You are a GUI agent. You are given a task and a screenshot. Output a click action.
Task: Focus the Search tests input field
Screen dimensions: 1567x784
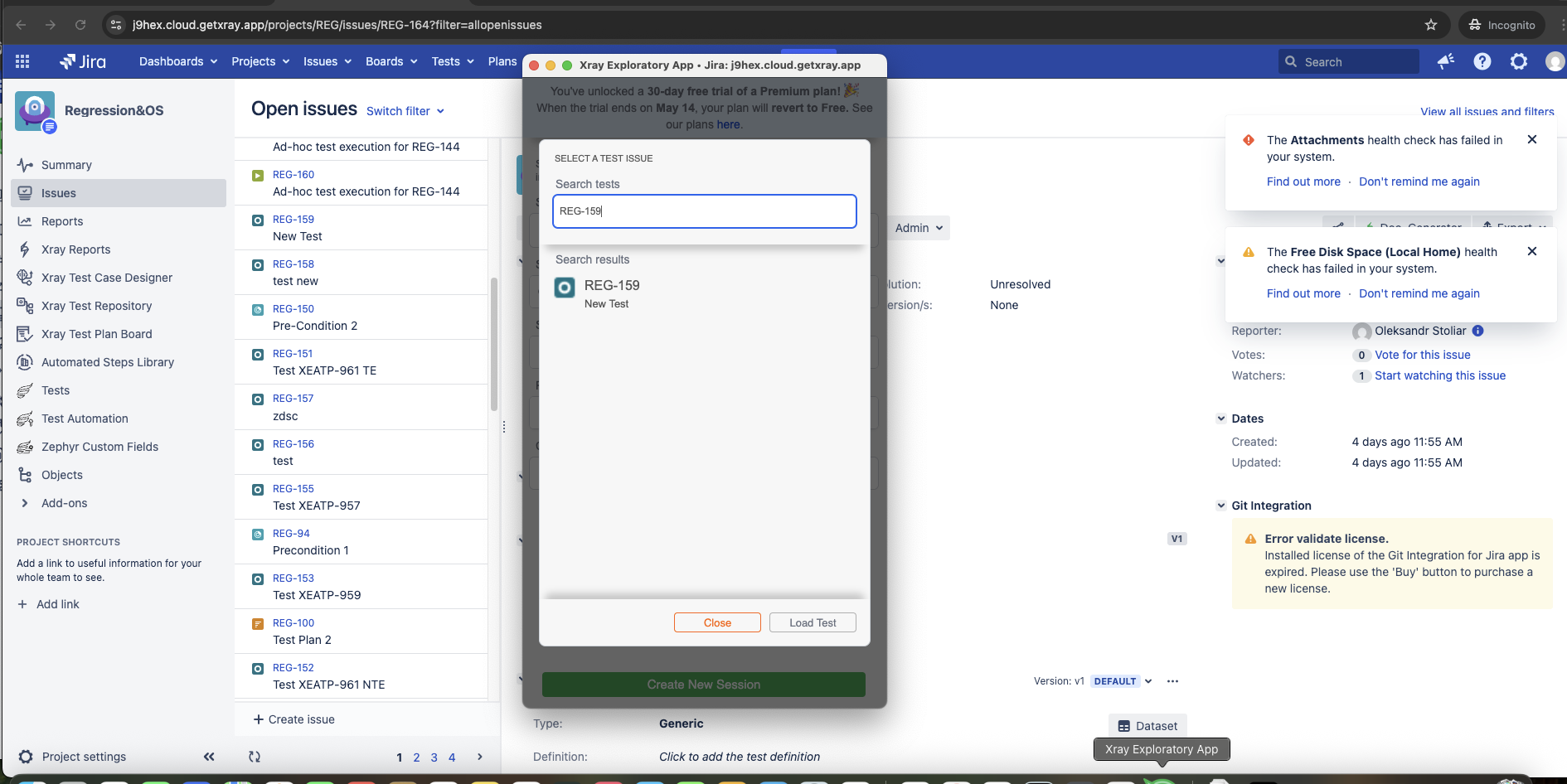tap(704, 211)
